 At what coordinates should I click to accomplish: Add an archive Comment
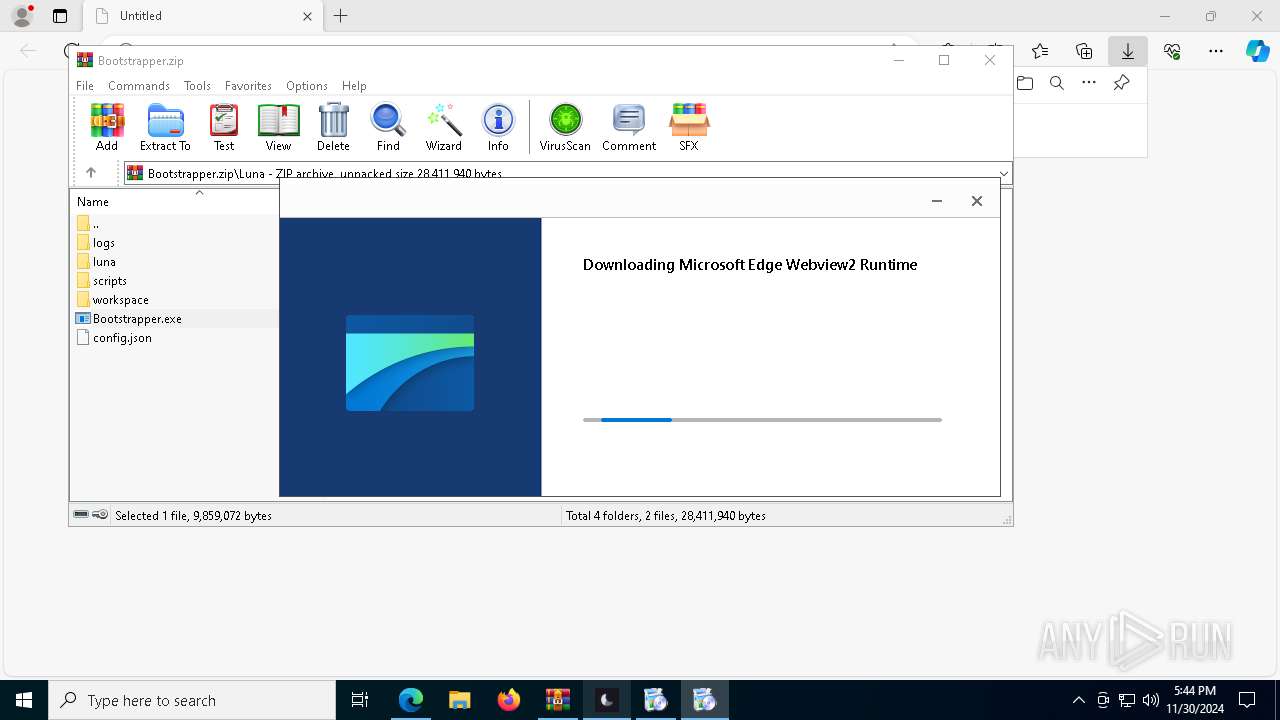tap(629, 127)
